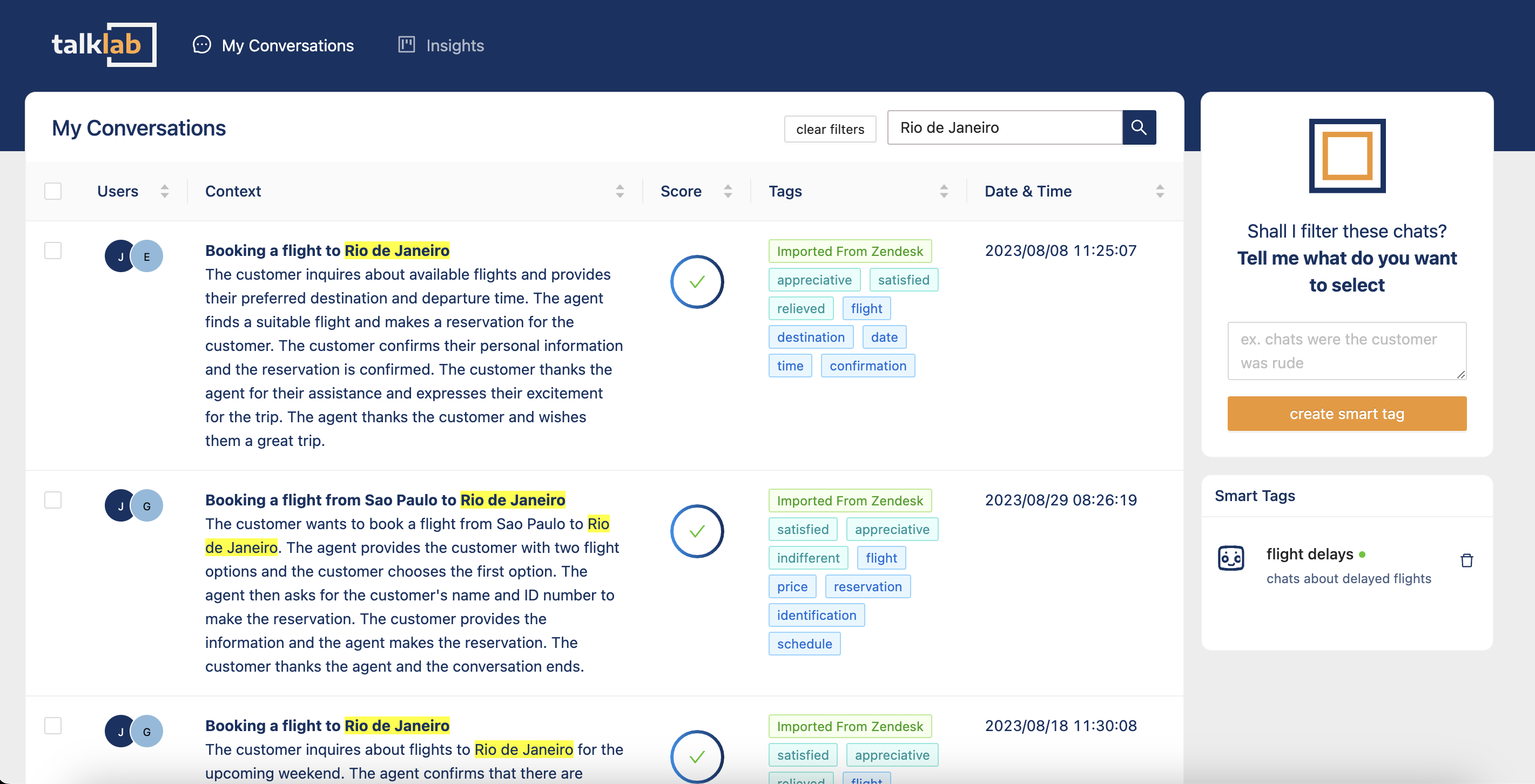Screen dimensions: 1535x784
Task: Click Imported From Zendesk tag in Sao Paulo row
Action: (850, 501)
